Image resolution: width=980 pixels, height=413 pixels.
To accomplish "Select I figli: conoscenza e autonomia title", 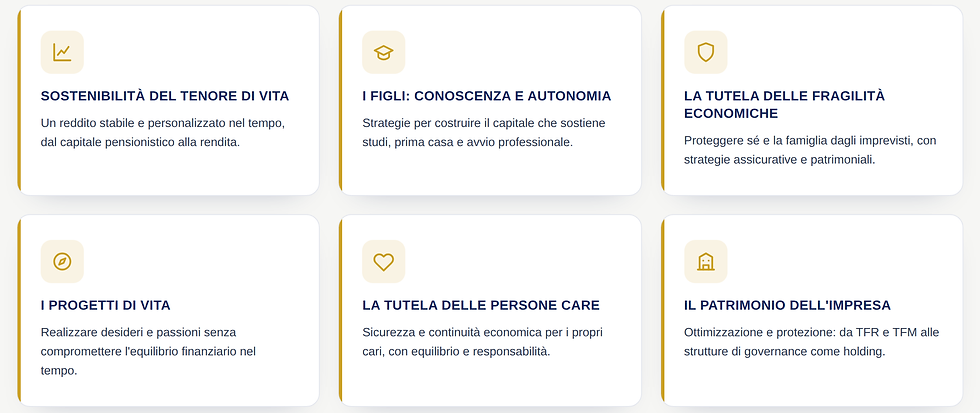I will [x=487, y=96].
